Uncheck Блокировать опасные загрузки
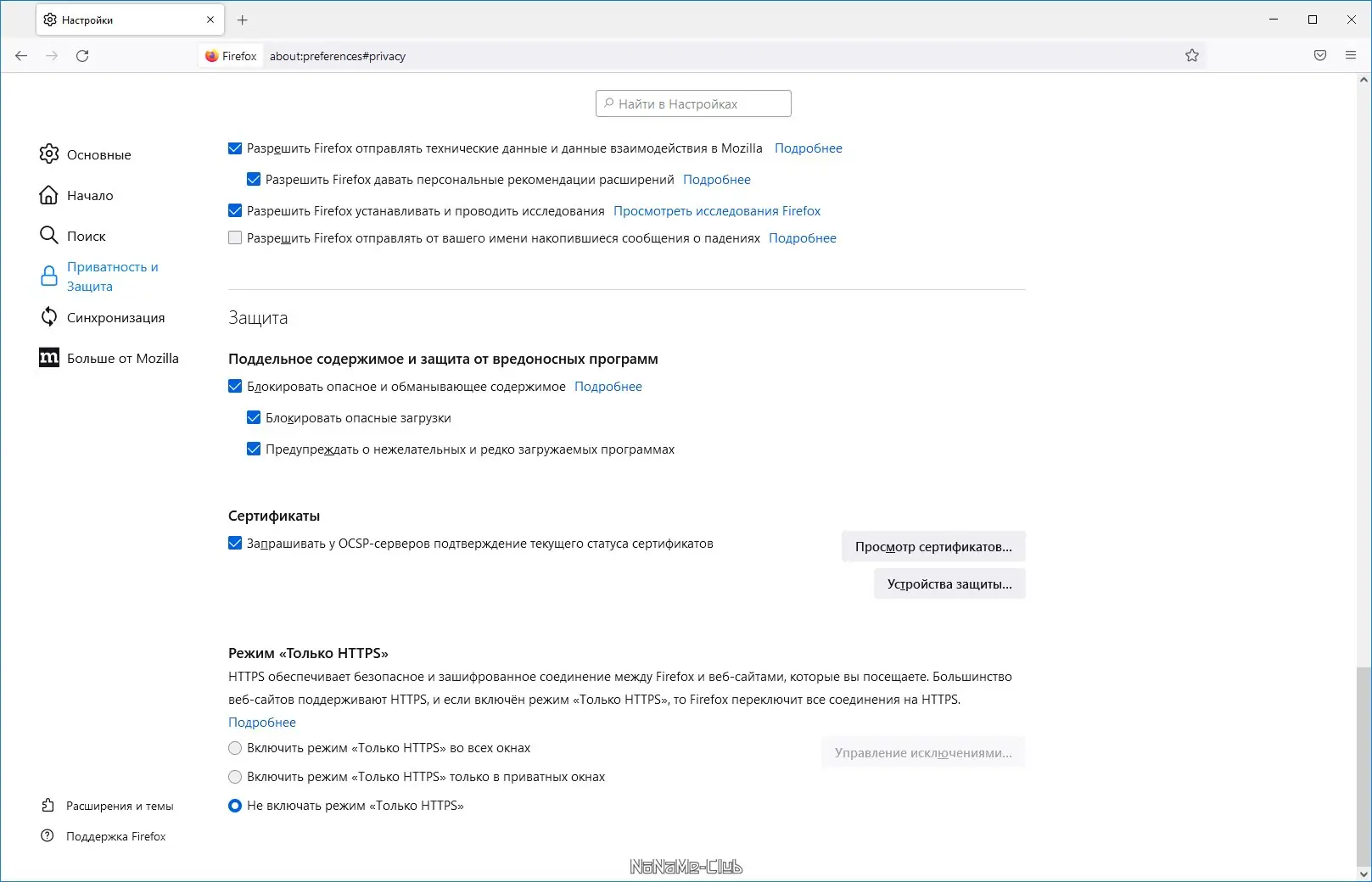Viewport: 1372px width, 882px height. tap(253, 417)
